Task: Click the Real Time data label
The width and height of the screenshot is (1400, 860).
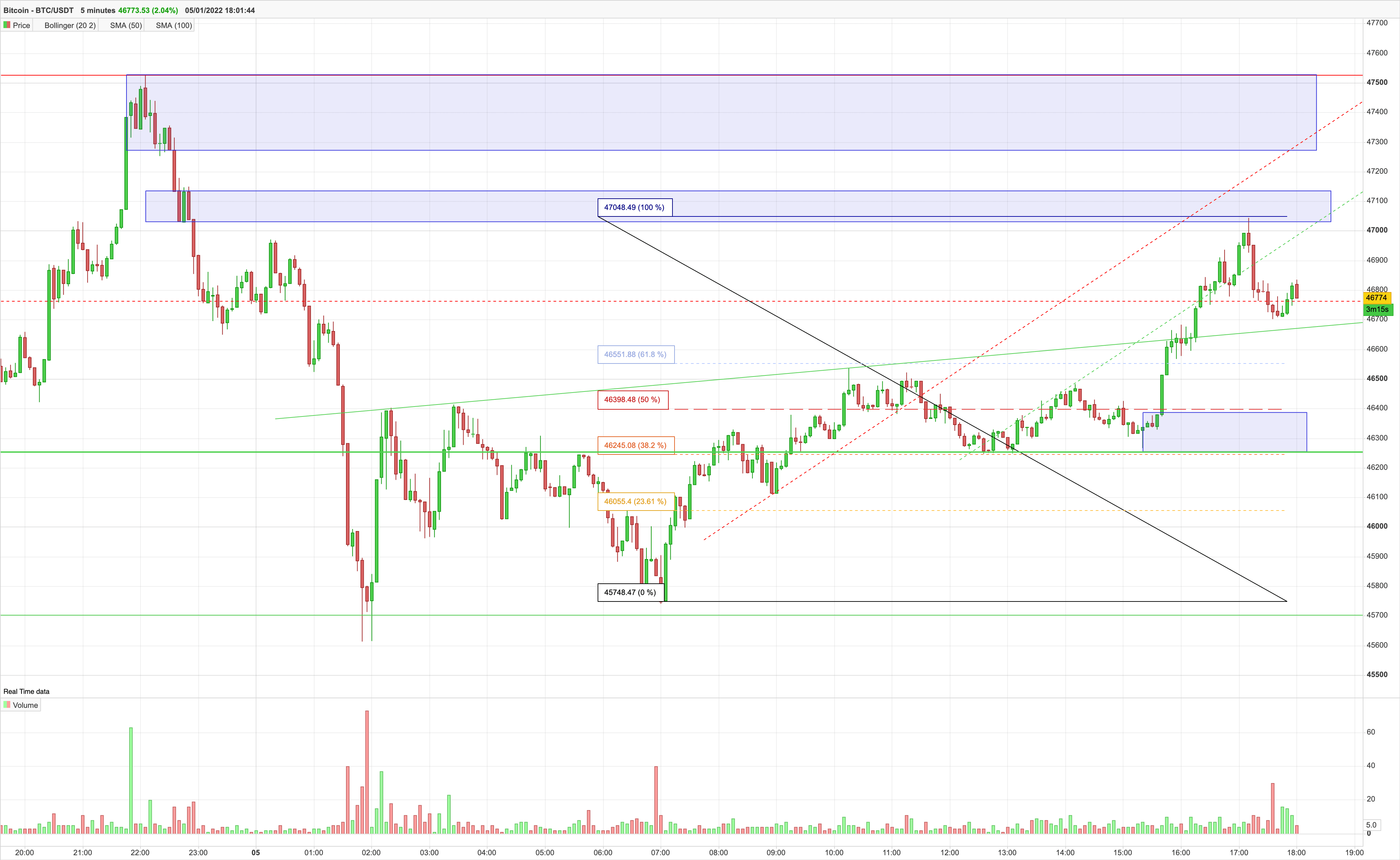Action: click(x=26, y=692)
